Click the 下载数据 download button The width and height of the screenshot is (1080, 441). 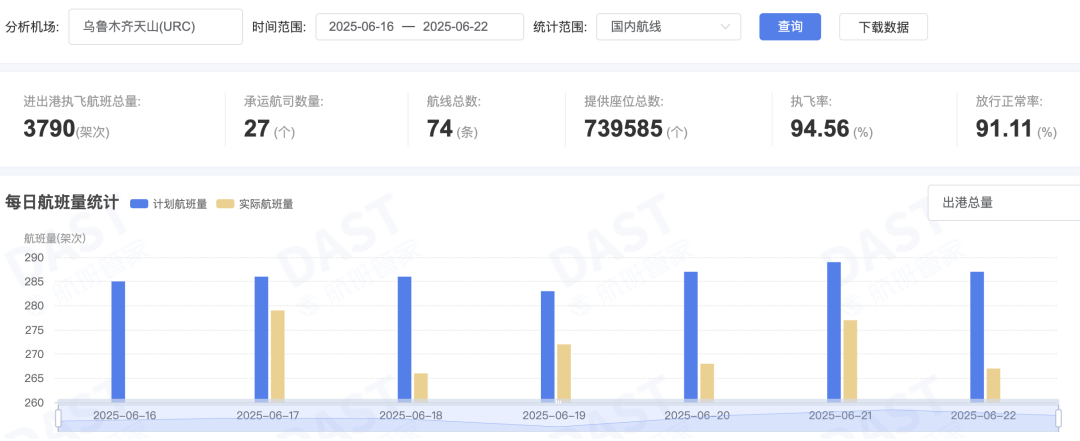tap(884, 27)
